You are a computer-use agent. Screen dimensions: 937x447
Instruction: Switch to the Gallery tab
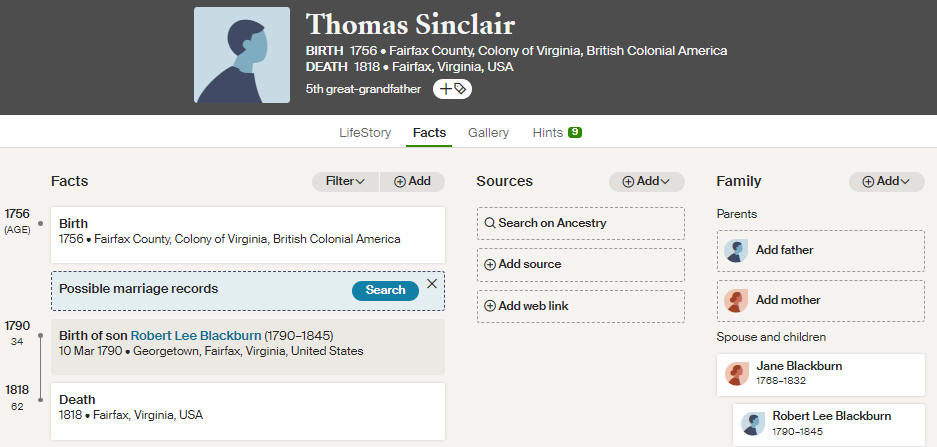[x=488, y=133]
